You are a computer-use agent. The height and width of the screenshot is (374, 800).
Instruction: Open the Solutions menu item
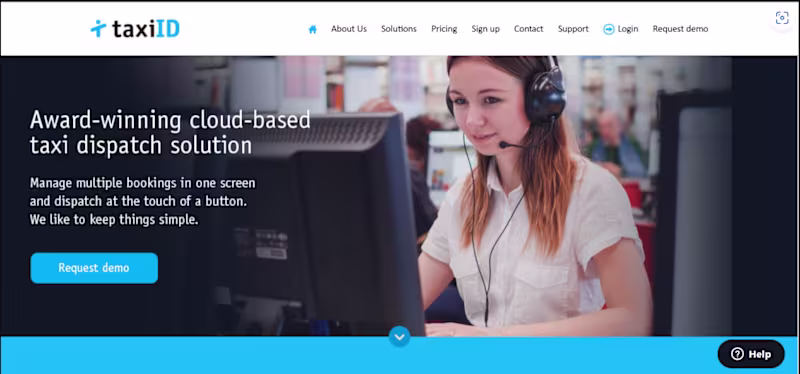(x=399, y=29)
